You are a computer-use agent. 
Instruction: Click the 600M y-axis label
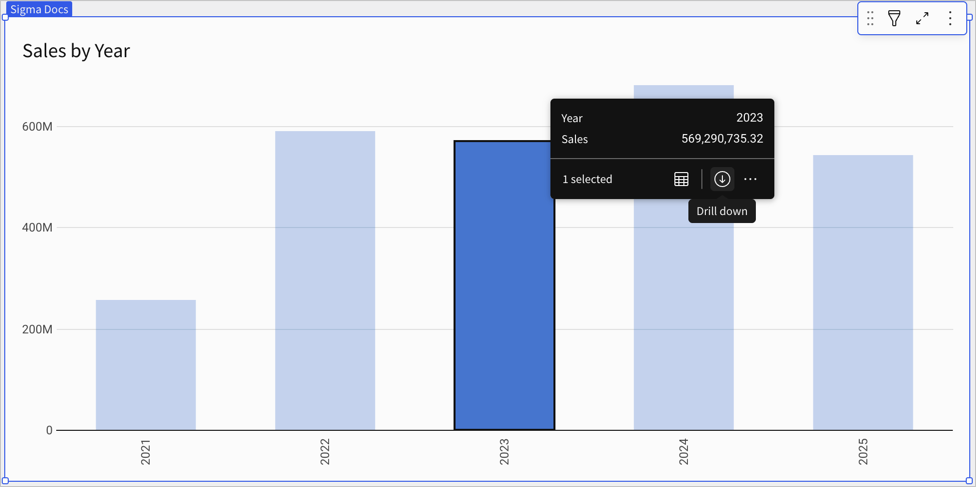pos(37,126)
